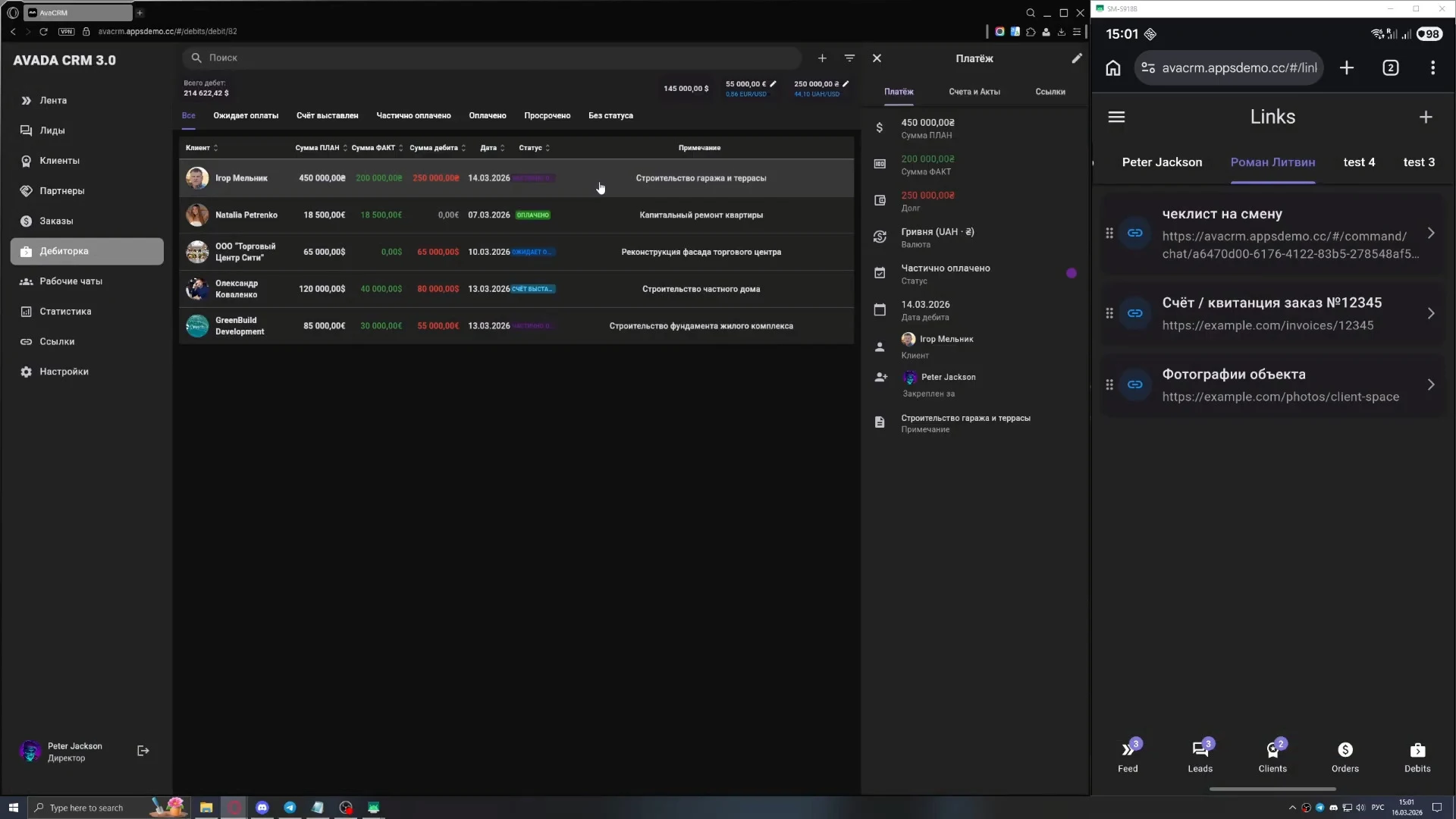Filter by Частично оплачено status tab
This screenshot has height=819, width=1456.
click(413, 116)
